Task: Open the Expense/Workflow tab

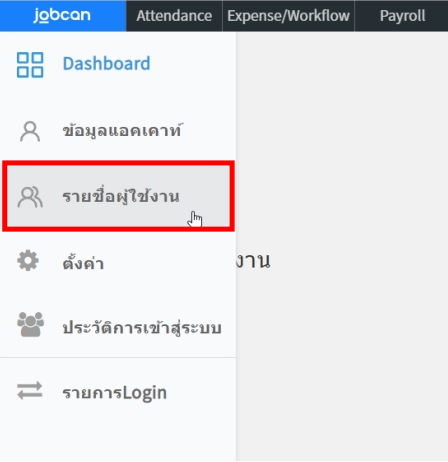Action: 288,16
